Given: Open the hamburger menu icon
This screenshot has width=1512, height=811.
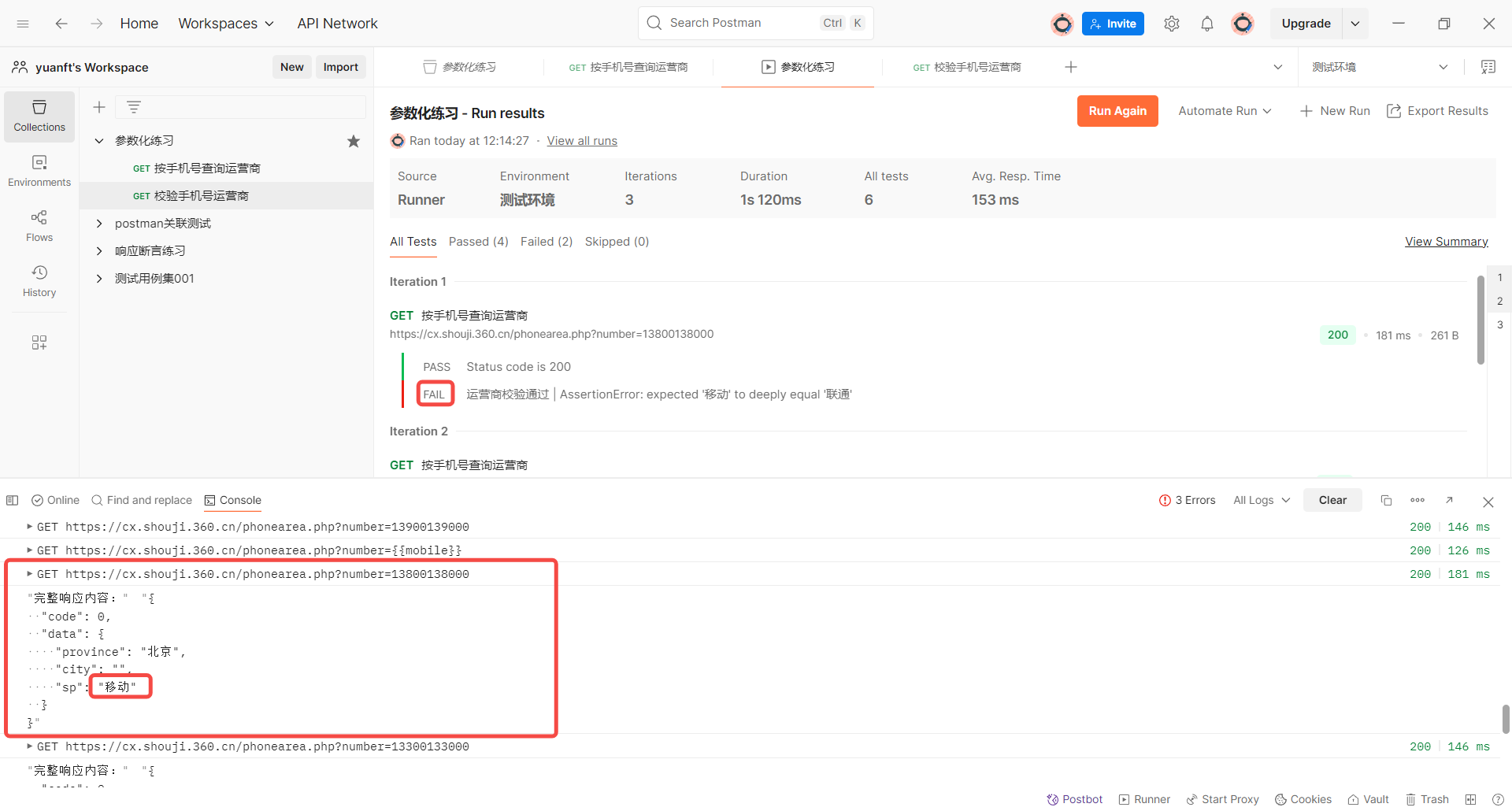Looking at the screenshot, I should pos(23,24).
